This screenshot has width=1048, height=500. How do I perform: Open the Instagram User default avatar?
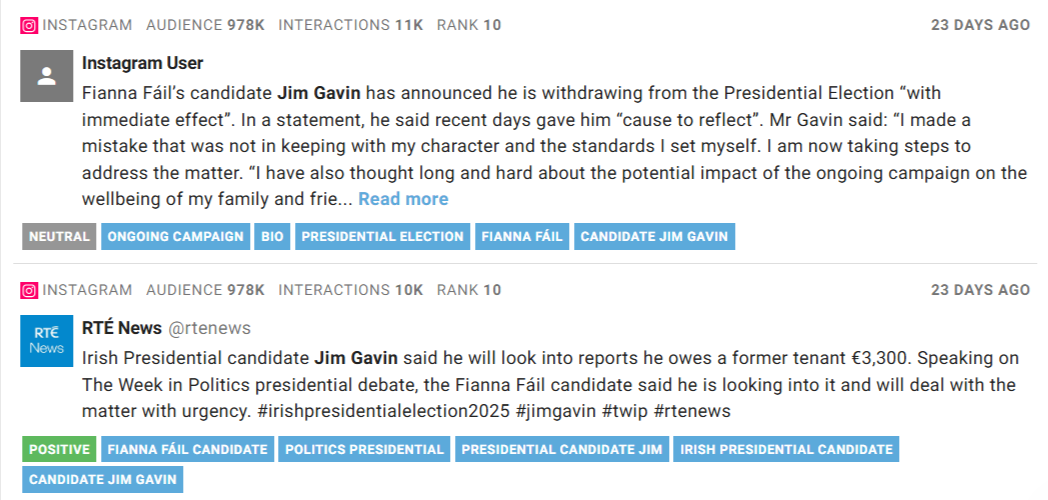tap(46, 76)
